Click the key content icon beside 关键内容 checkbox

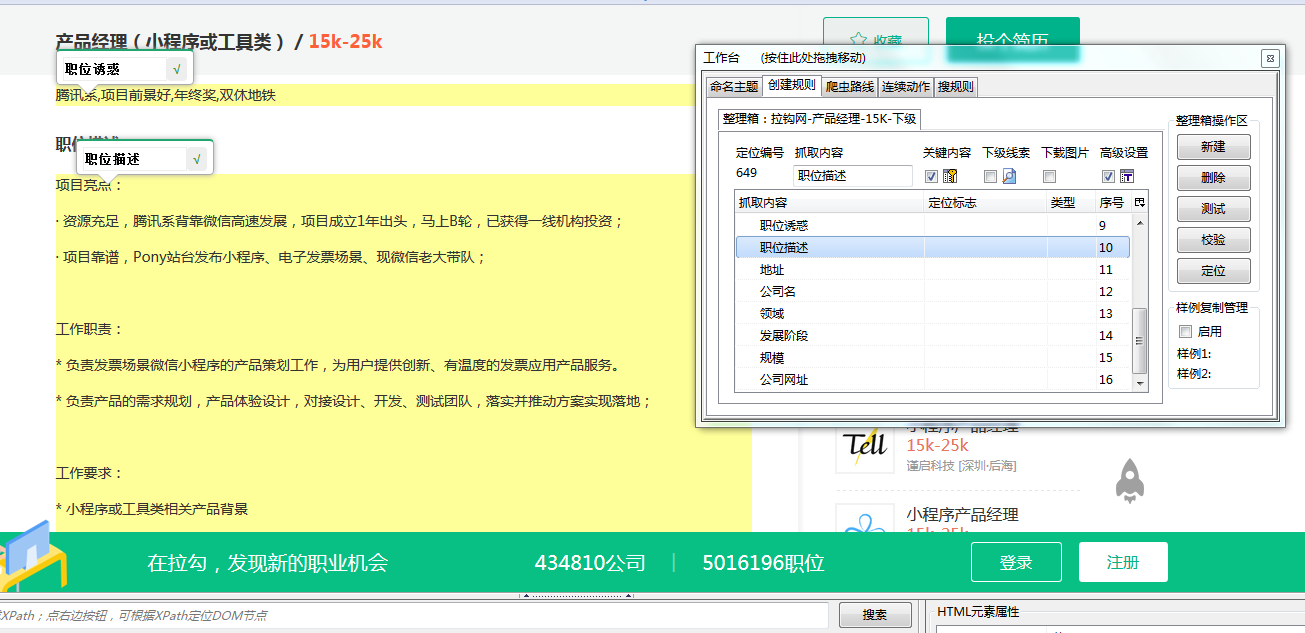(950, 177)
